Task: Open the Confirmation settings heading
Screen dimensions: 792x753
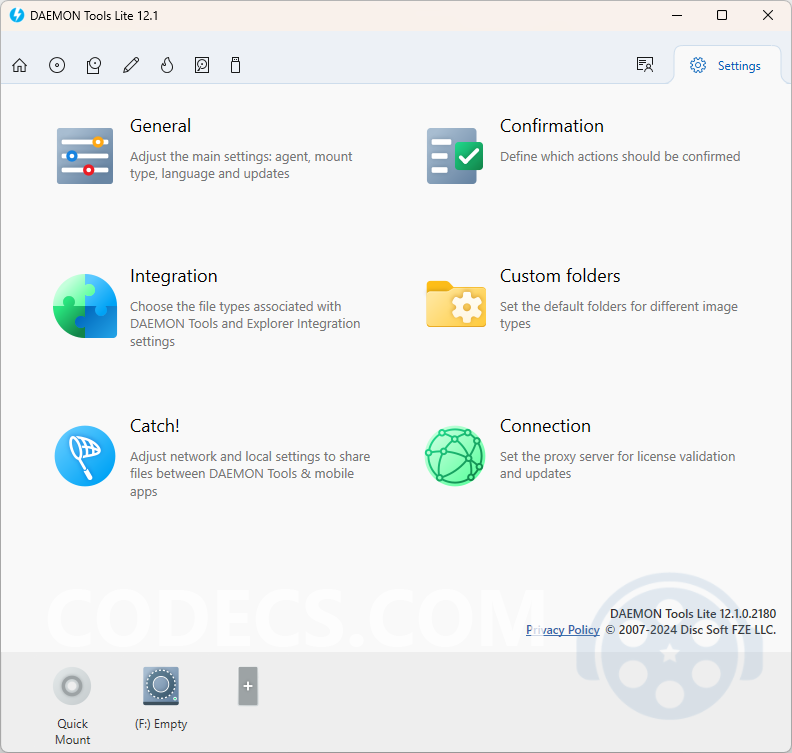Action: pos(552,126)
